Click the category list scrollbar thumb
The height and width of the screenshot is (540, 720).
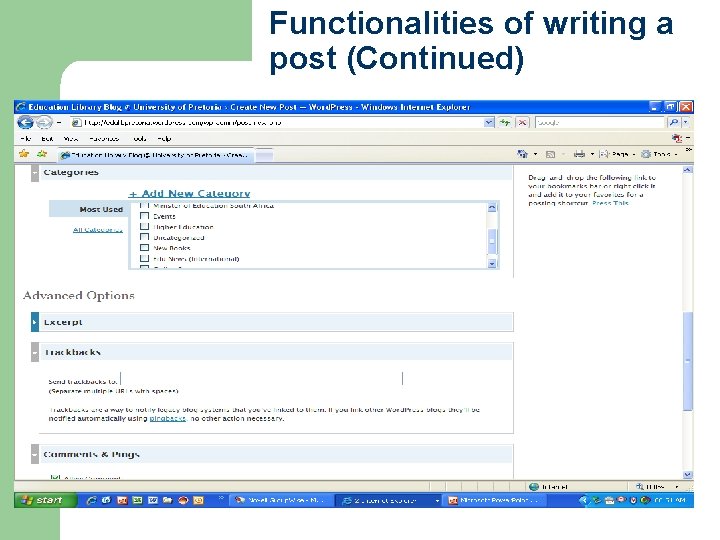tap(492, 241)
